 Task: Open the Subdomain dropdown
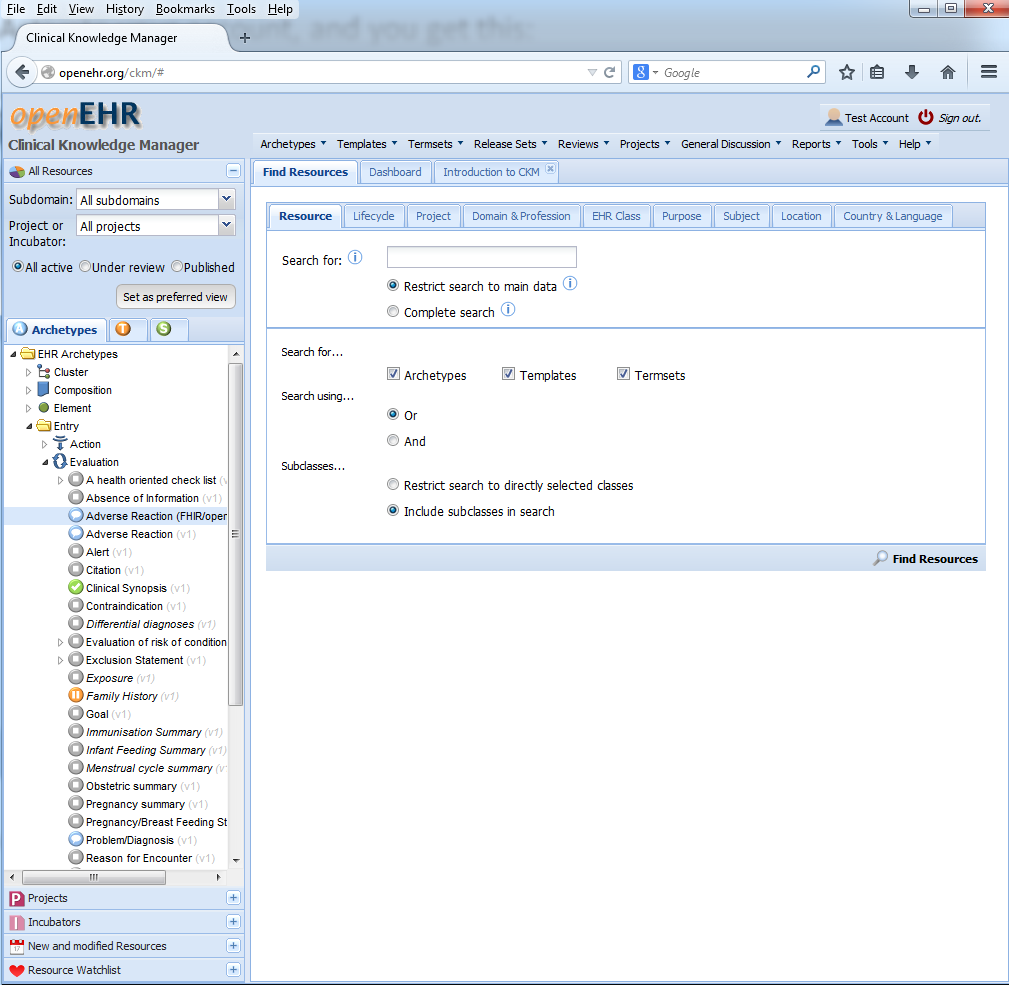click(226, 200)
